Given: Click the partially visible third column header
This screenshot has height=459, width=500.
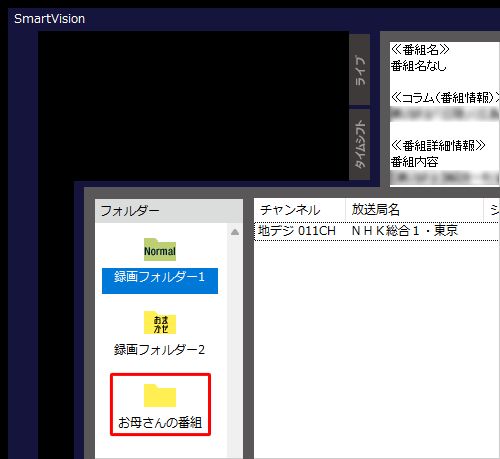Looking at the screenshot, I should (x=492, y=210).
